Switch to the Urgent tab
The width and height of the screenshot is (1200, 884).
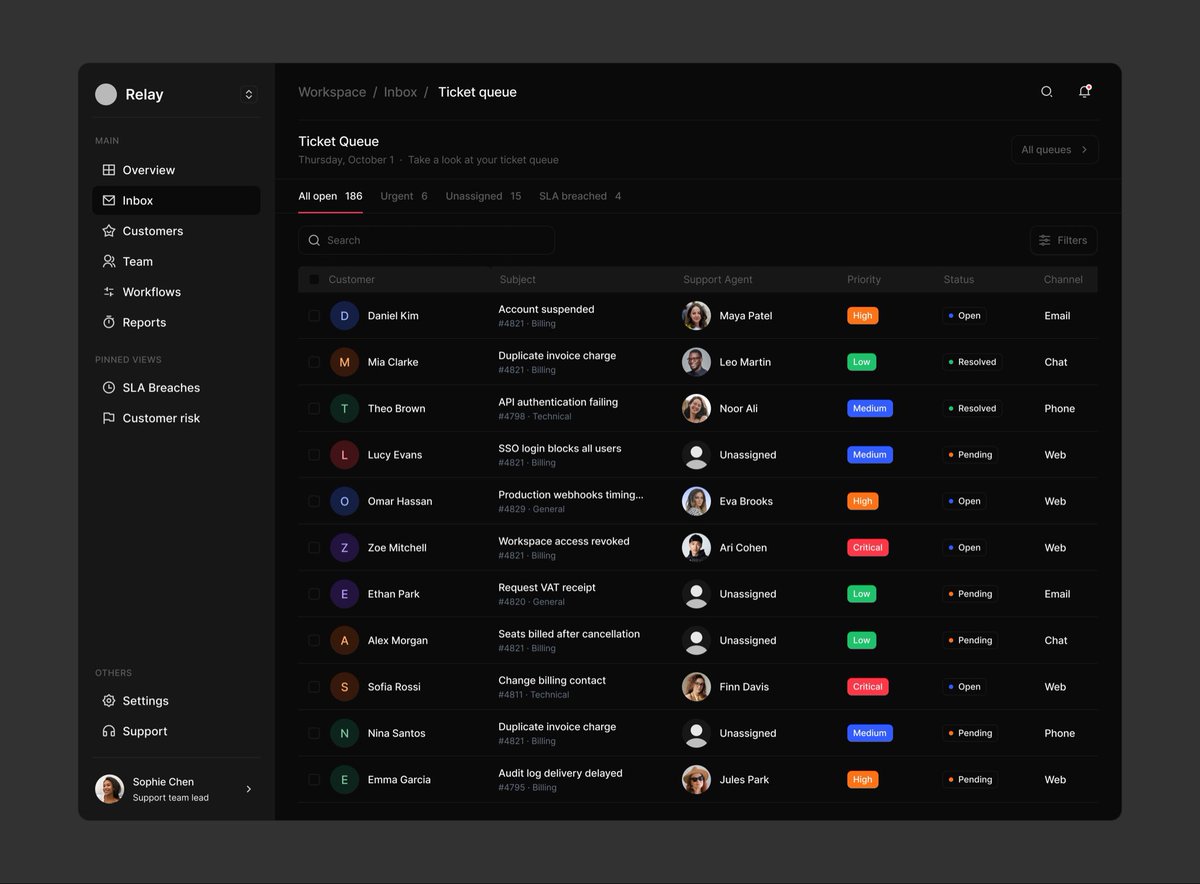coord(404,197)
